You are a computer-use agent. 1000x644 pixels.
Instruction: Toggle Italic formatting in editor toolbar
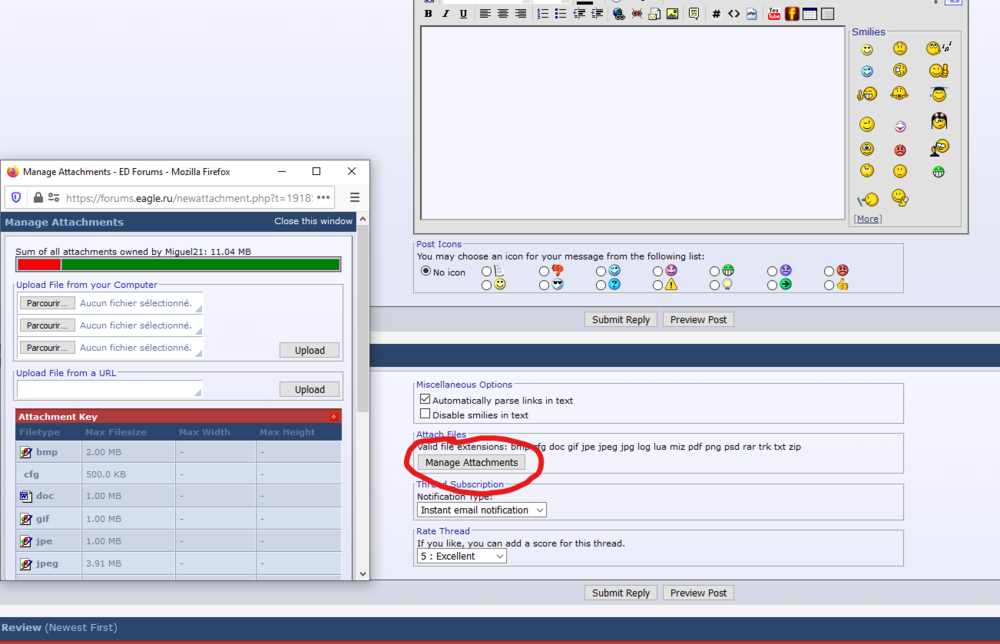click(445, 13)
